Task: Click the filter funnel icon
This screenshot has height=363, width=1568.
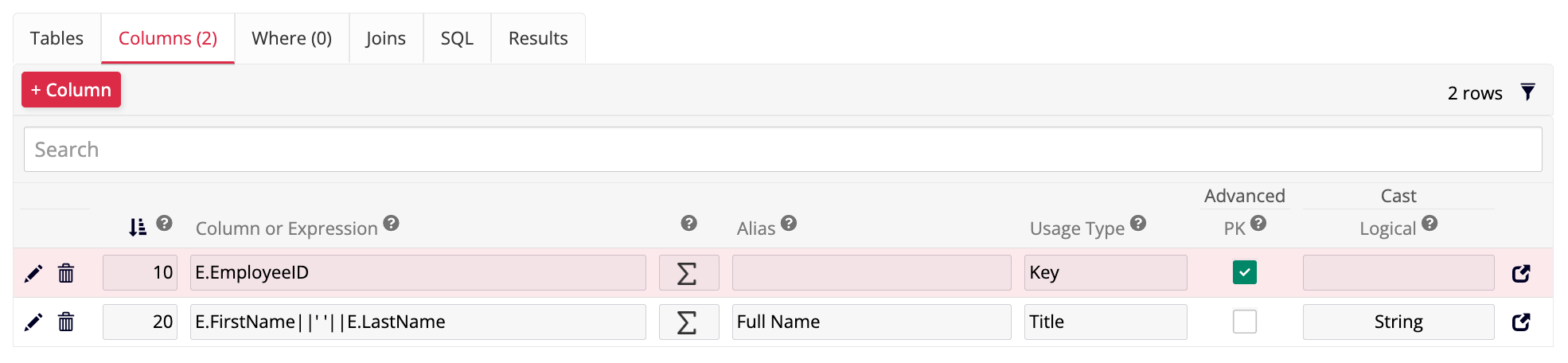Action: pyautogui.click(x=1527, y=92)
